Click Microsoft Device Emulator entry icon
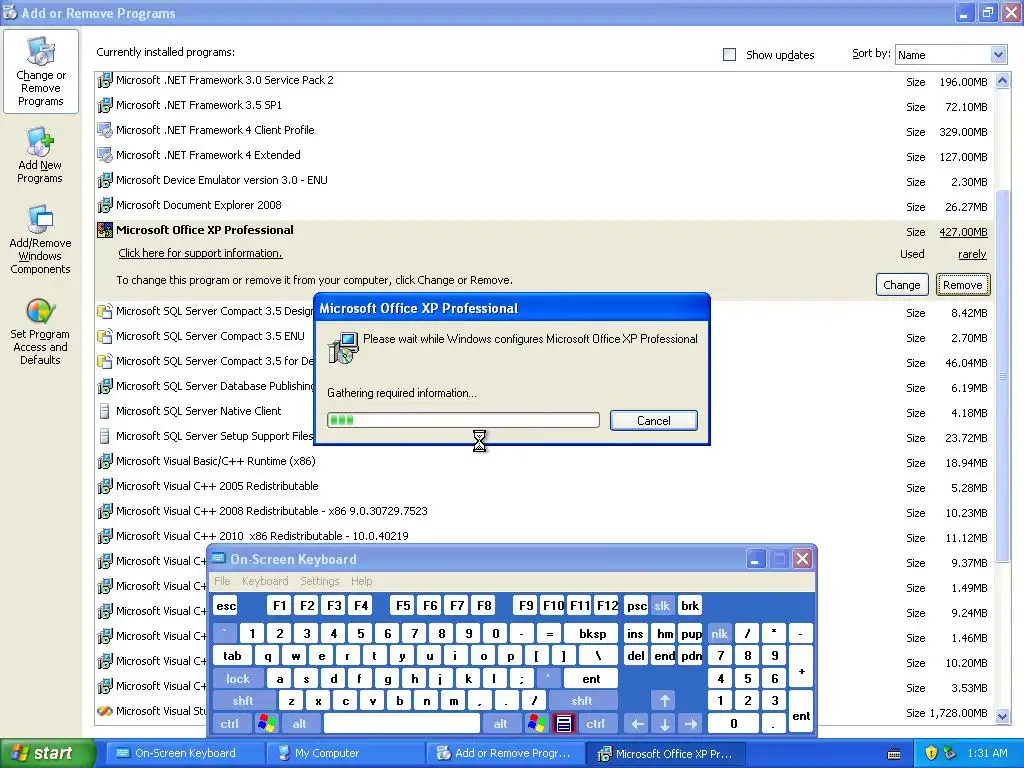1024x768 pixels. click(104, 180)
